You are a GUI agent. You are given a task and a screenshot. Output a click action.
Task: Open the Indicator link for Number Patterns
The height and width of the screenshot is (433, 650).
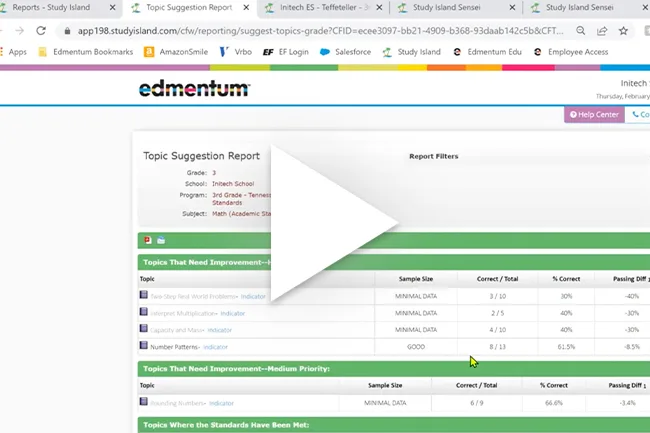click(x=216, y=347)
